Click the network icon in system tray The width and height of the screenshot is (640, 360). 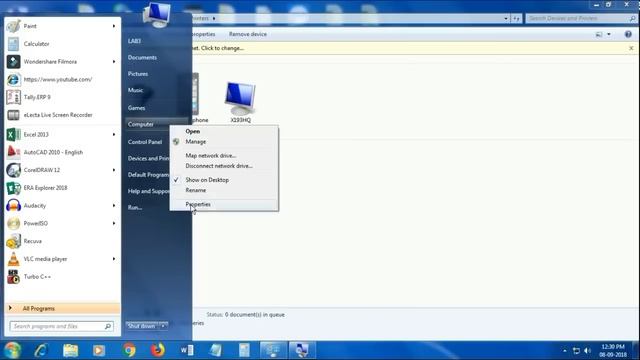click(576, 351)
